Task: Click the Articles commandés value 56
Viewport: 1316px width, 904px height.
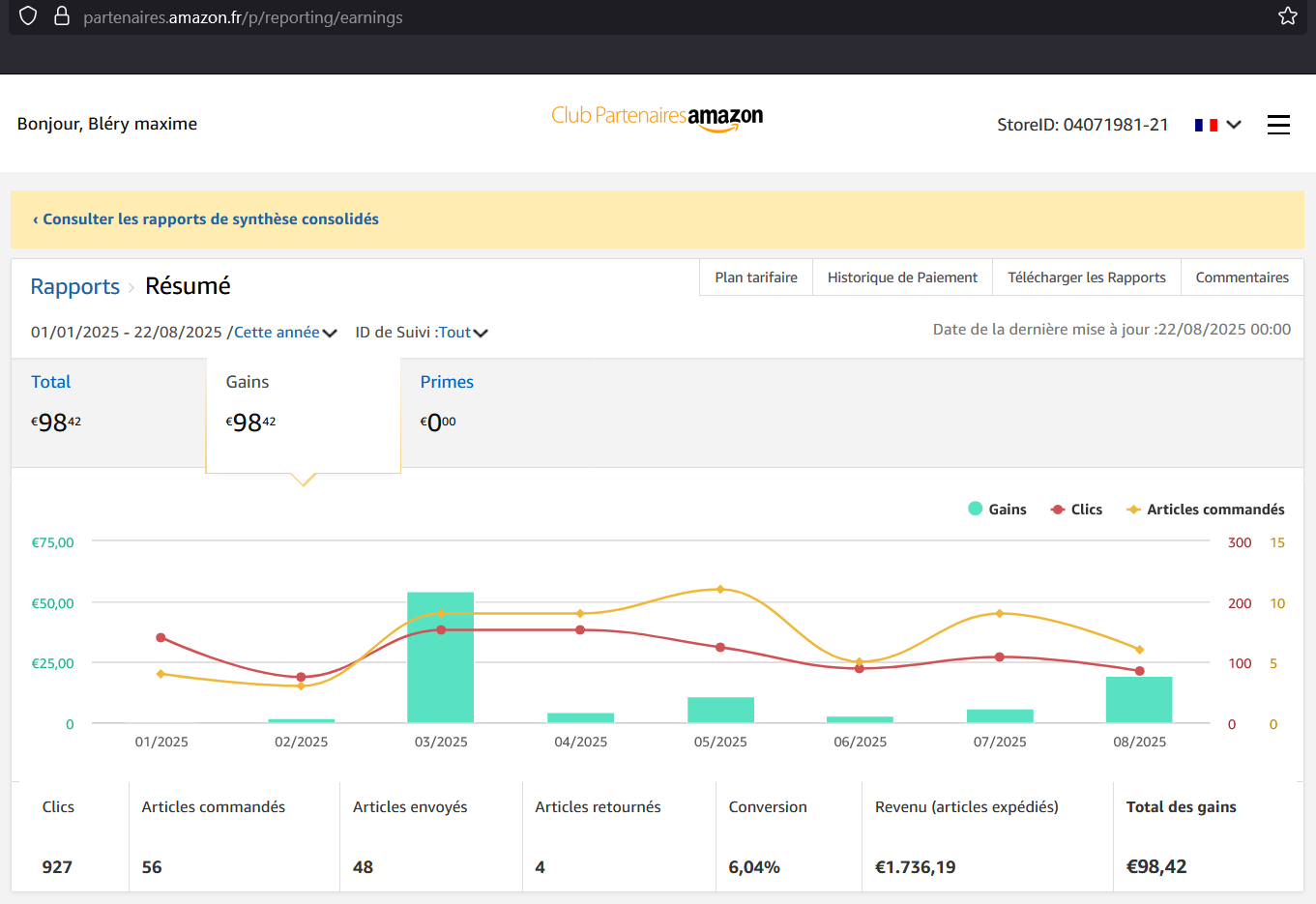Action: pos(152,867)
